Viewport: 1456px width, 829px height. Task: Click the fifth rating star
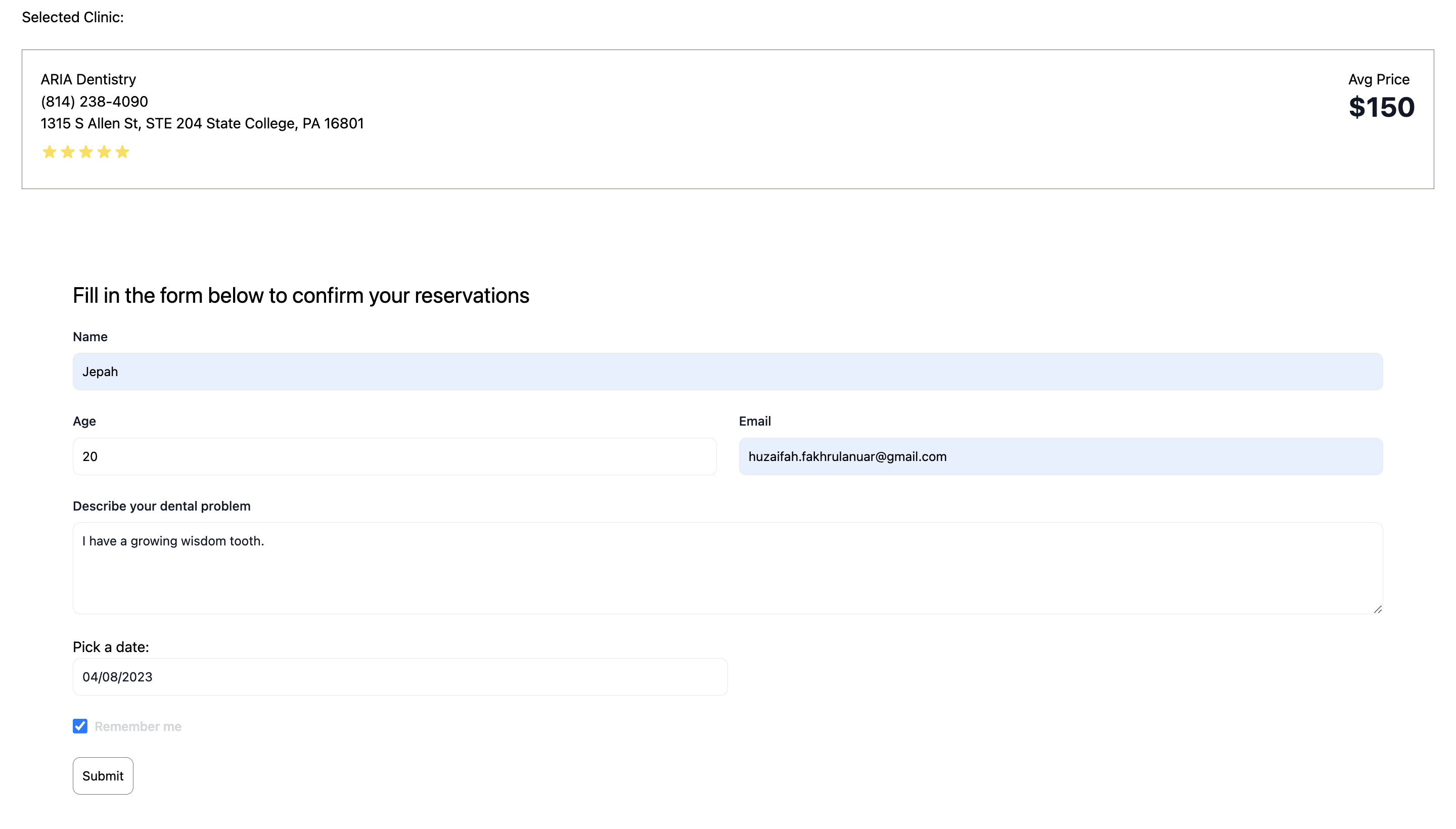[x=122, y=152]
